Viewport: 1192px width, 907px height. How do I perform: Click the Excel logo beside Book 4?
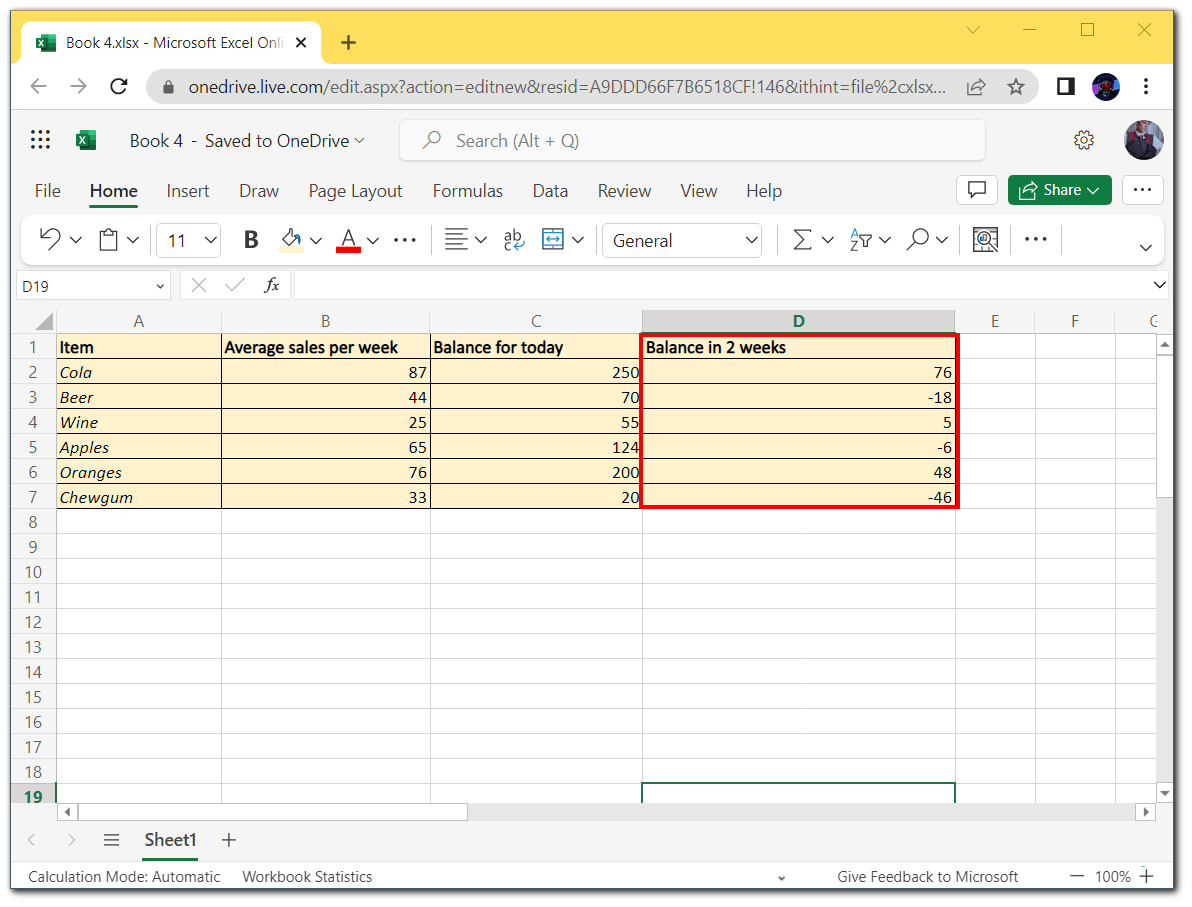tap(86, 141)
